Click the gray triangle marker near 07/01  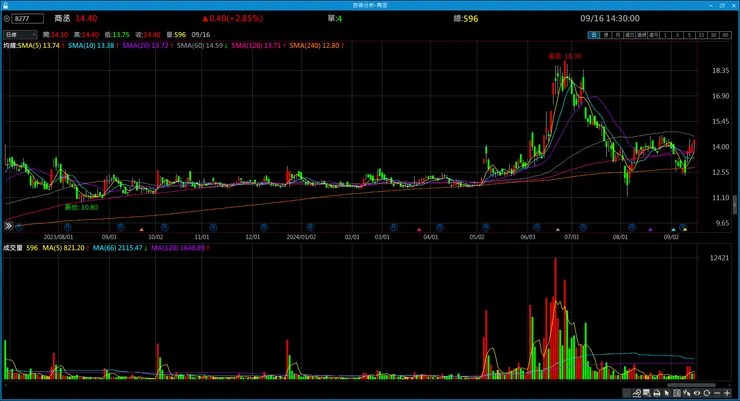coord(558,230)
